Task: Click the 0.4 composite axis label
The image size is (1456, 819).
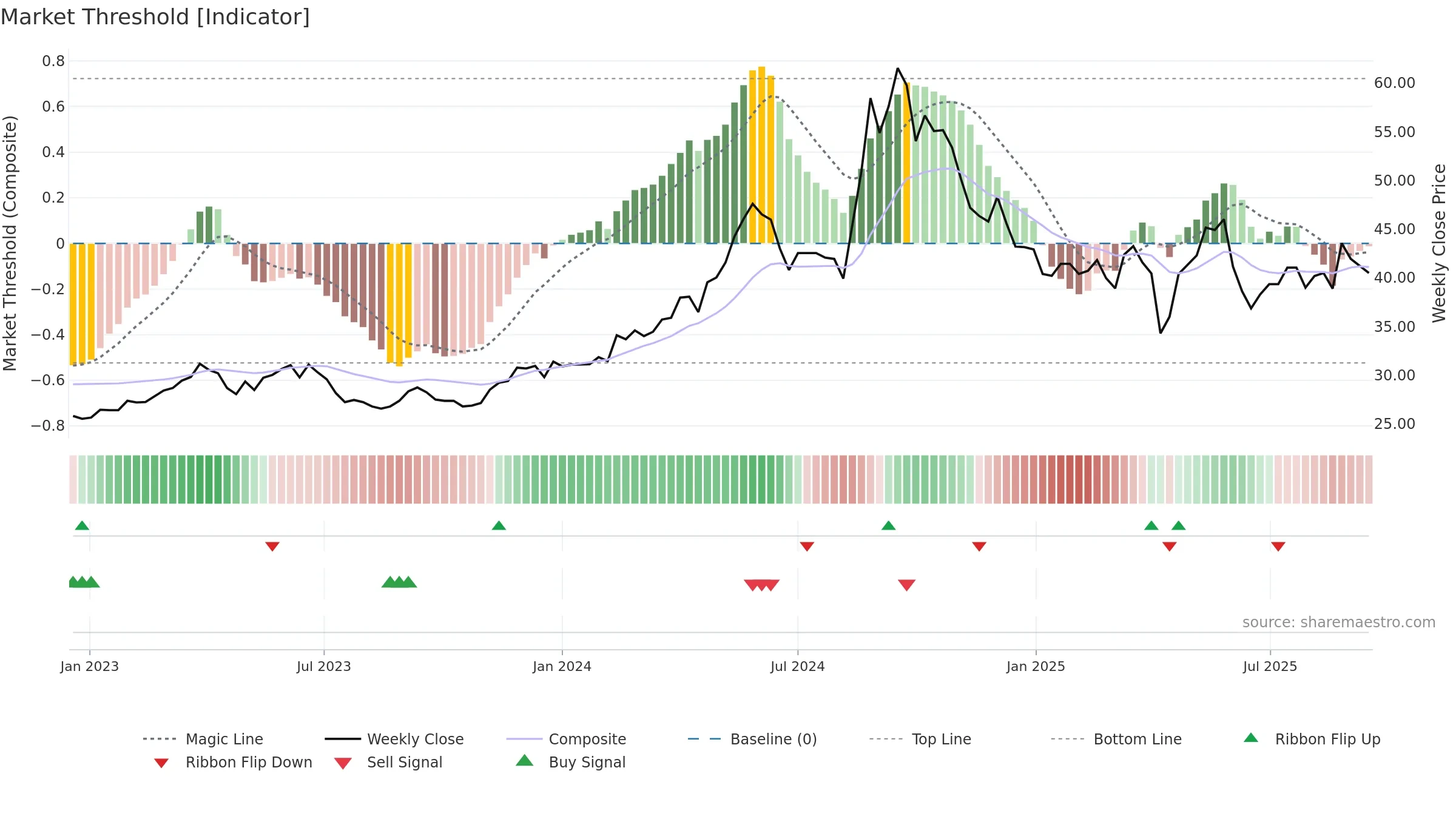Action: (x=53, y=152)
